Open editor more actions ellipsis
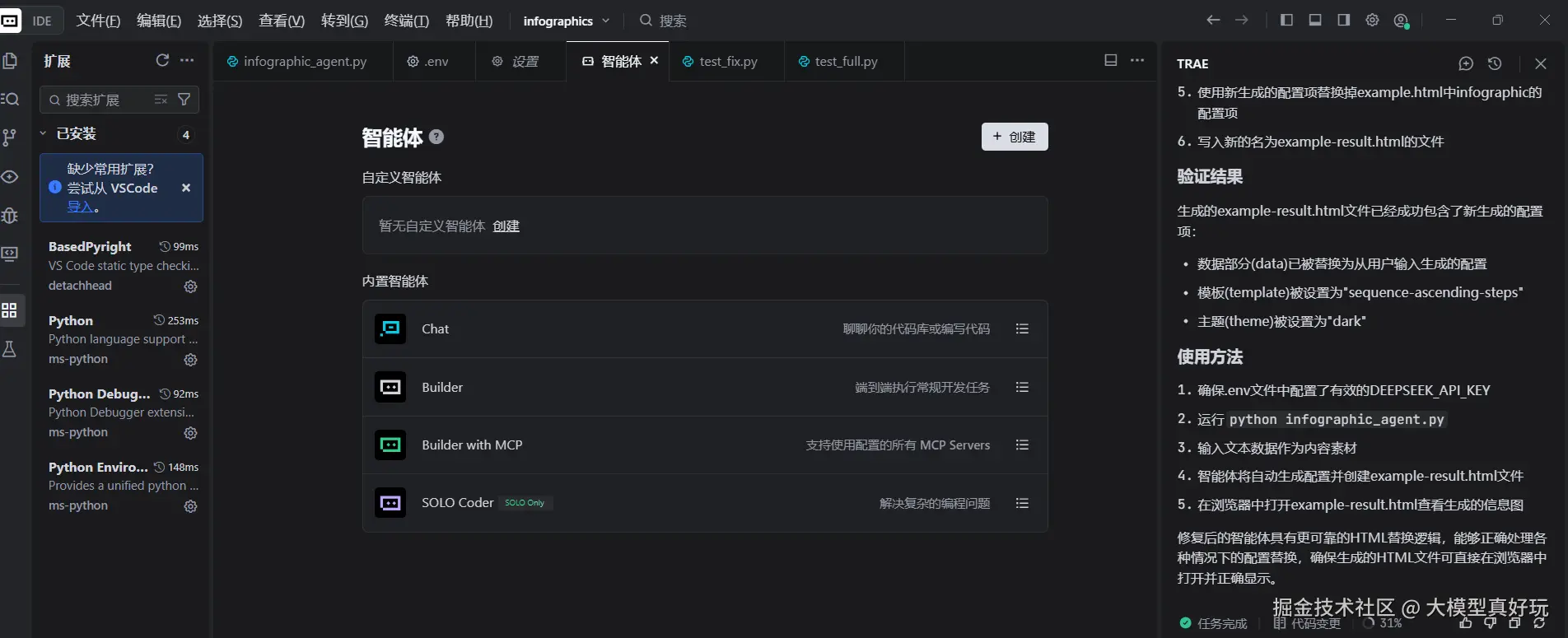 (1137, 60)
